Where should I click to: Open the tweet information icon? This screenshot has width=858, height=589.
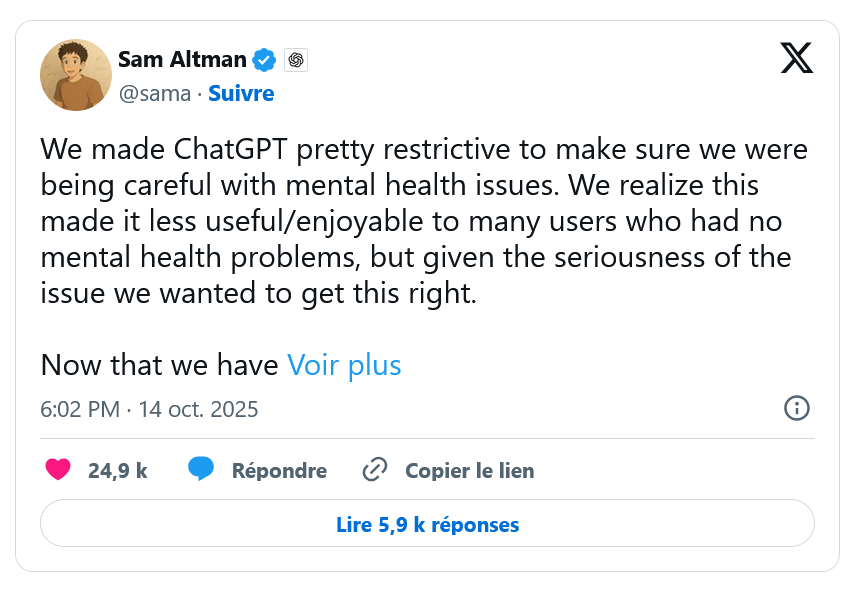[x=796, y=408]
